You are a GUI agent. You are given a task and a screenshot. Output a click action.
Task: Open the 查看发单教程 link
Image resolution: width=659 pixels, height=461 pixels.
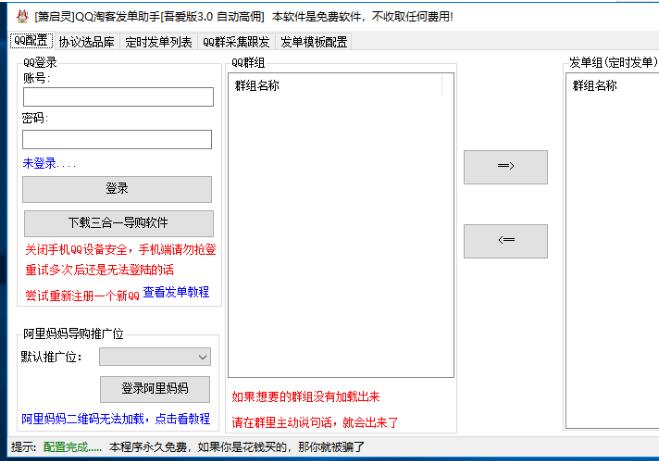[x=176, y=292]
